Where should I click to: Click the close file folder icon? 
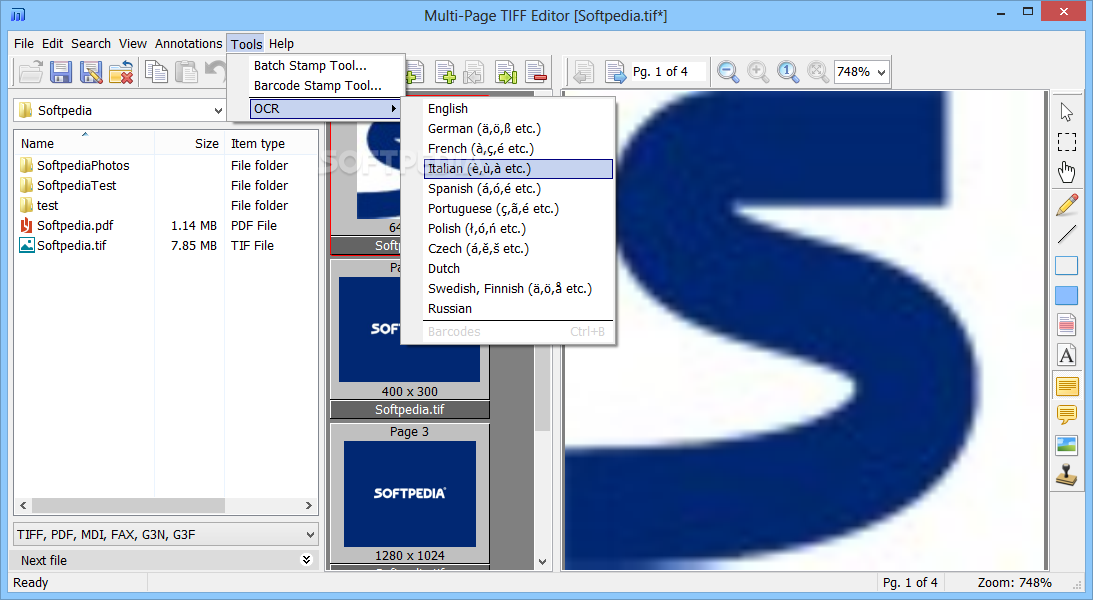coord(121,72)
